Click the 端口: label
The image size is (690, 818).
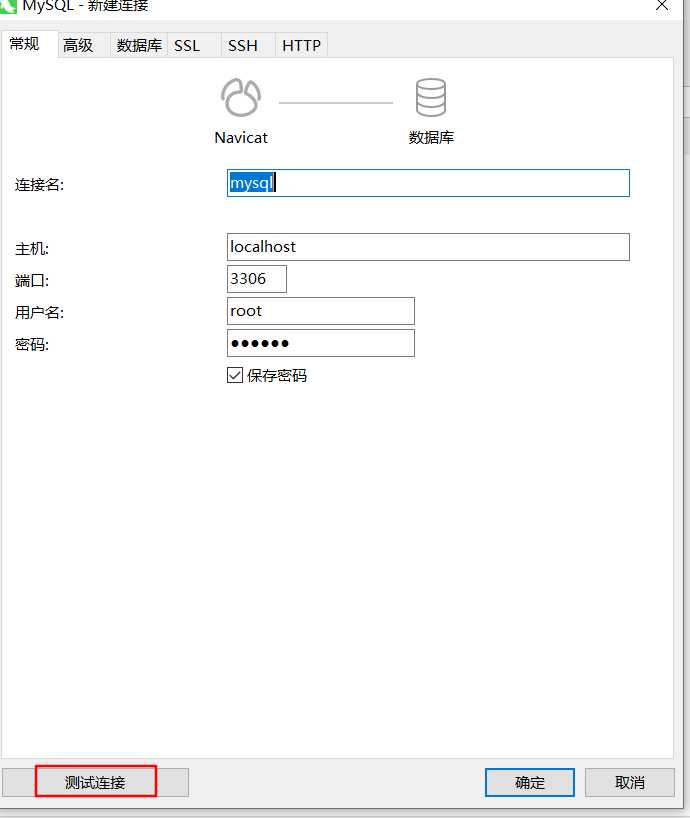click(32, 281)
